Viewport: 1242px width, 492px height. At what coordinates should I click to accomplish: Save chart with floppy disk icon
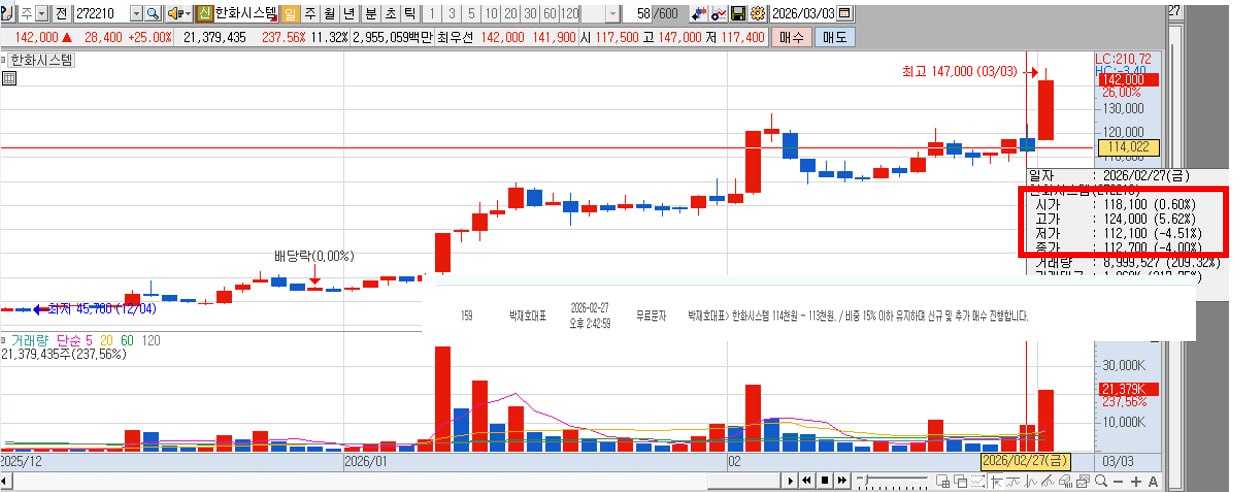739,14
